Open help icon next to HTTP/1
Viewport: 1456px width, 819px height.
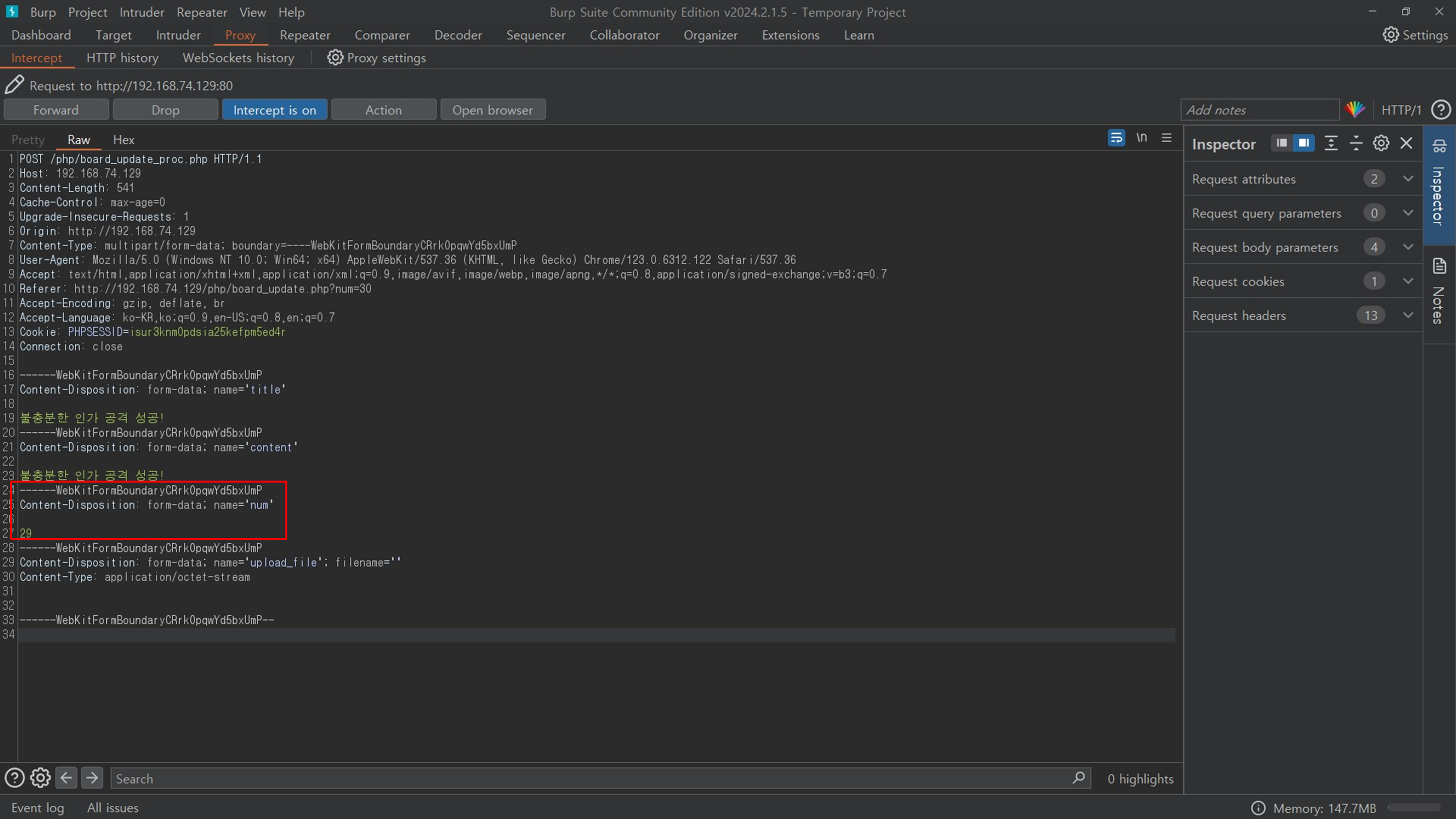(x=1441, y=110)
